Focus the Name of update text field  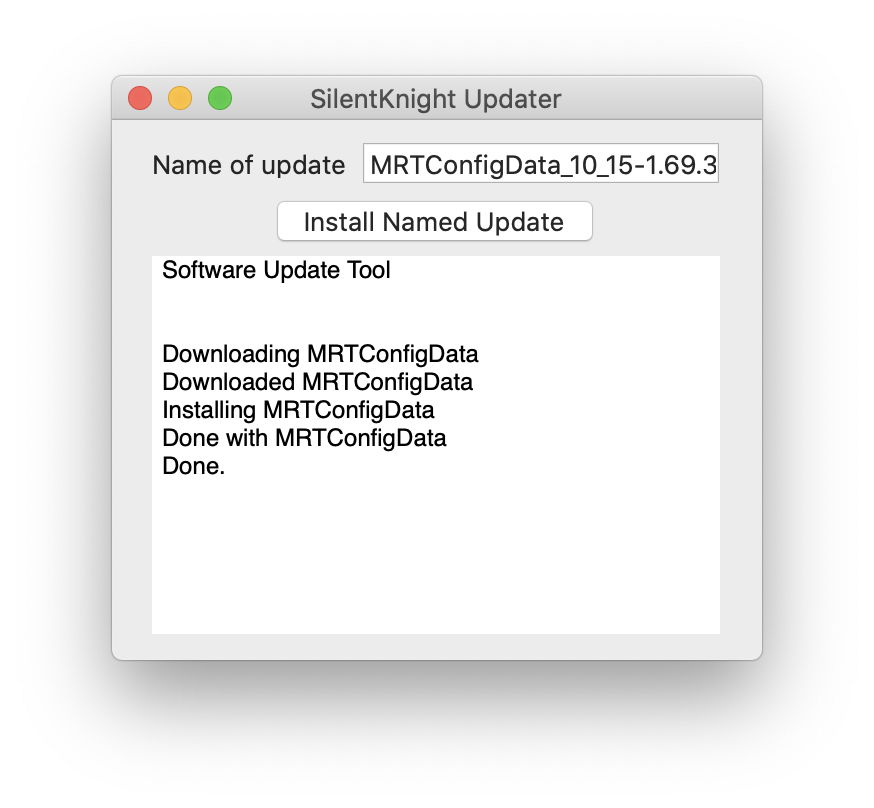point(540,166)
